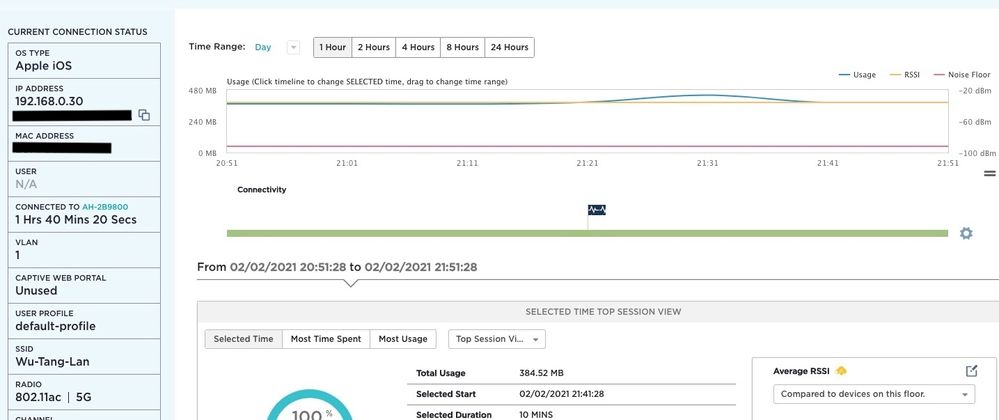Open connectivity settings gear icon

966,233
